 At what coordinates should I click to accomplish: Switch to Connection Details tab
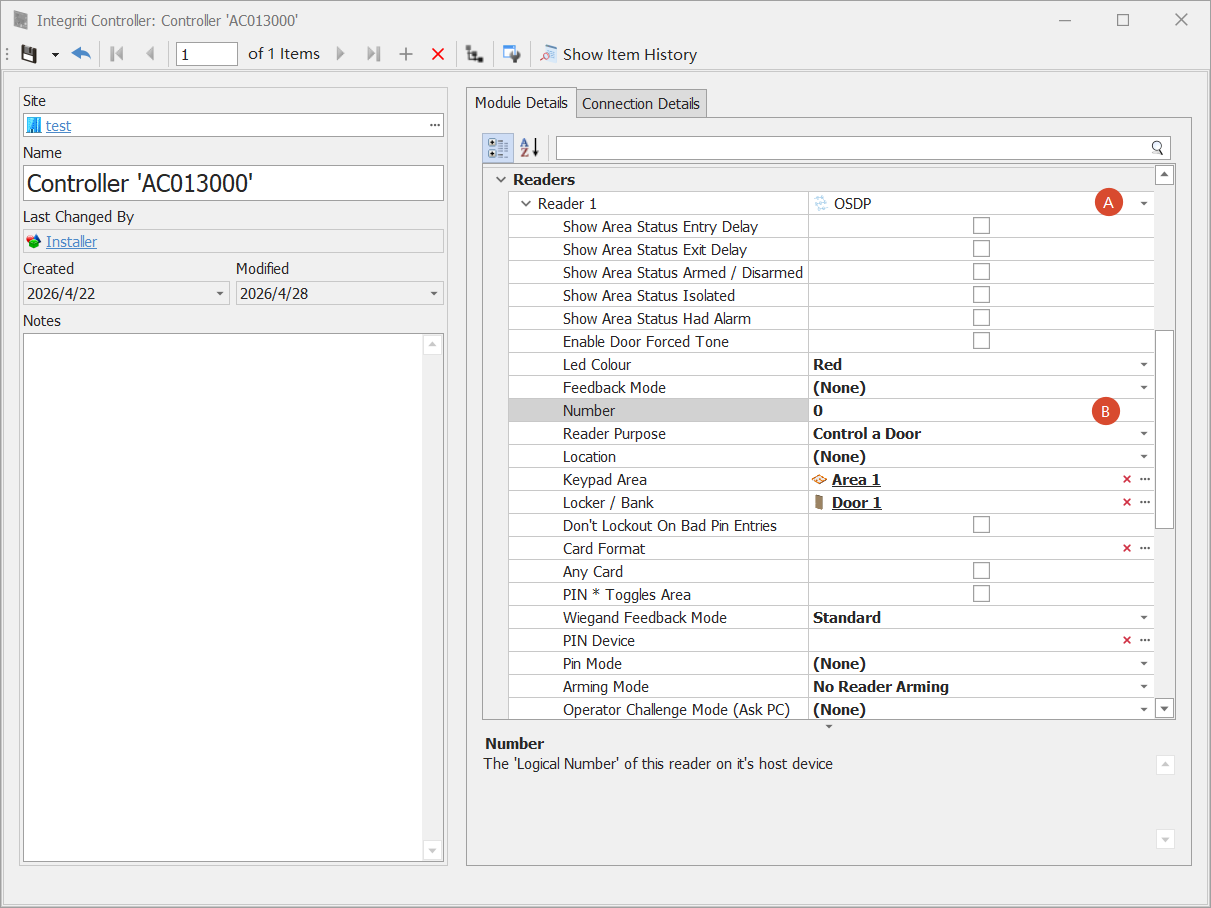point(641,103)
